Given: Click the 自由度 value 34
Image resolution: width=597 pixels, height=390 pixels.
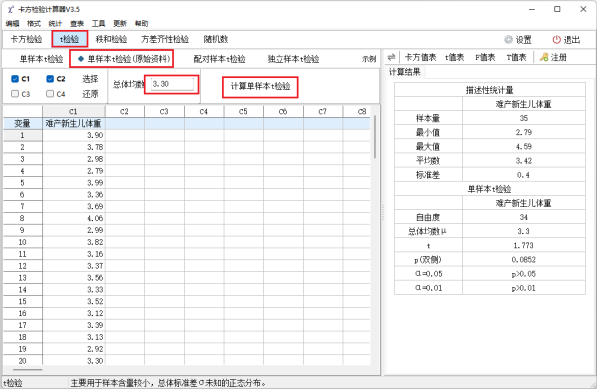Looking at the screenshot, I should [x=524, y=217].
